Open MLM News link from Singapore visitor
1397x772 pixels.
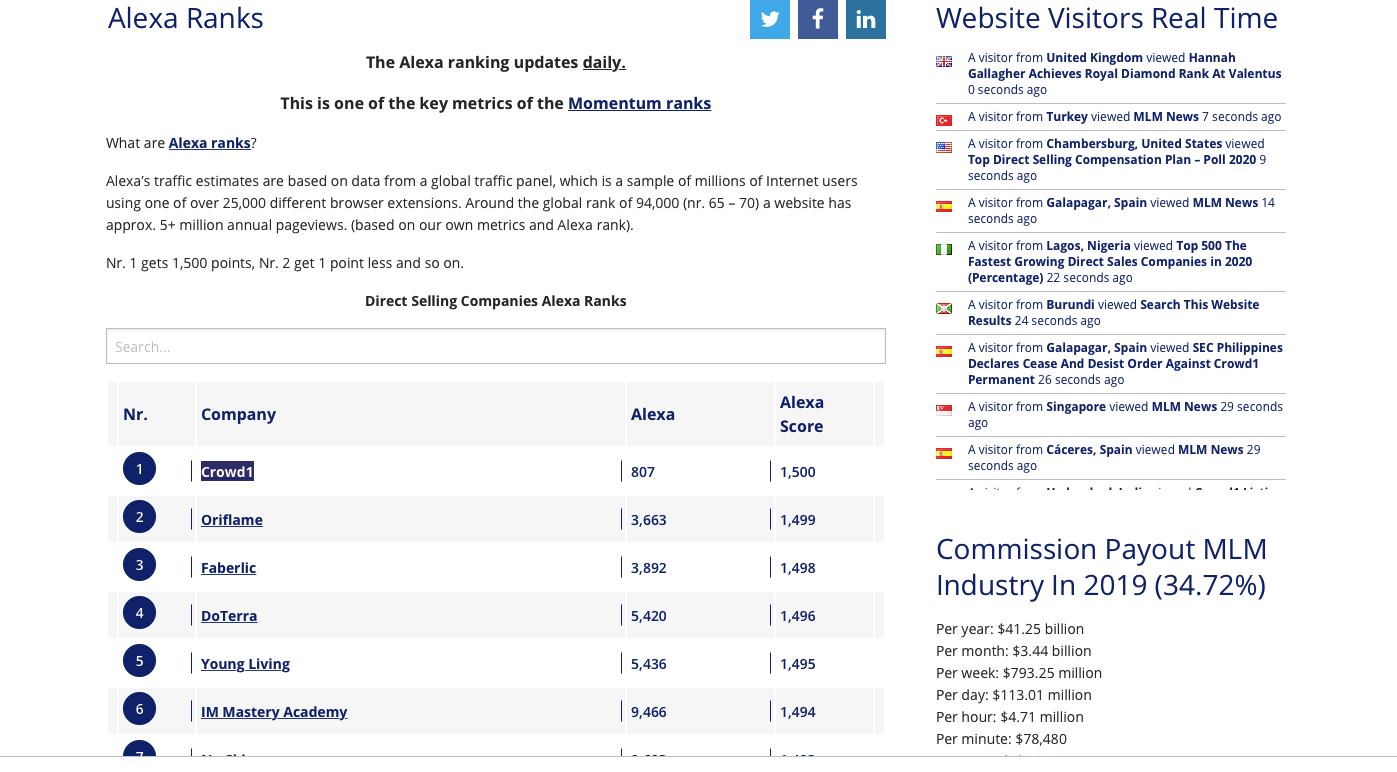point(1184,407)
